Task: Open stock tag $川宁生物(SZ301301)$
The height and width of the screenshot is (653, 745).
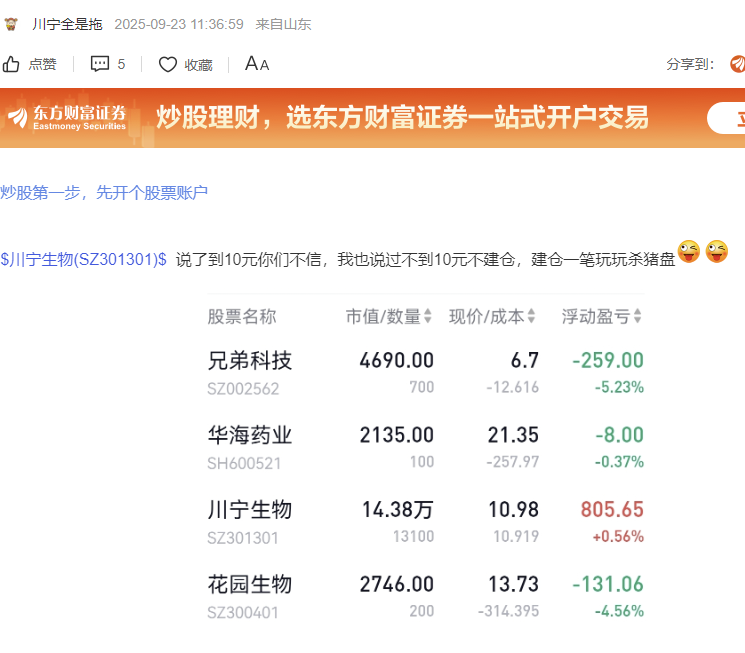Action: point(84,259)
